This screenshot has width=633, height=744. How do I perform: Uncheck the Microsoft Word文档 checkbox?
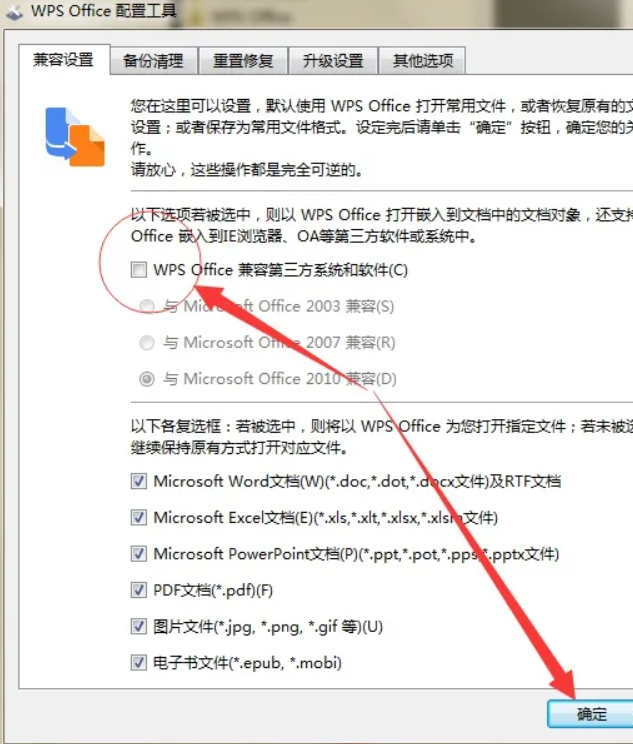139,481
